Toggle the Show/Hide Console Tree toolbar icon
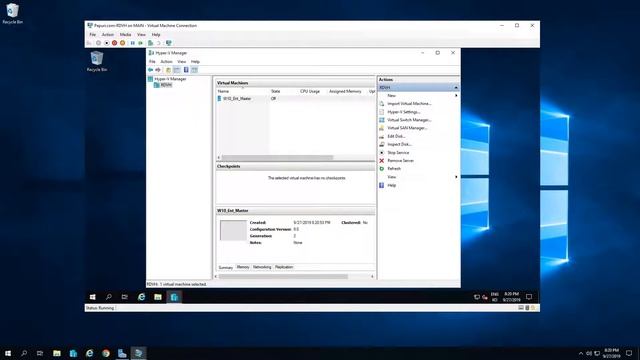640x360 pixels. 177,70
